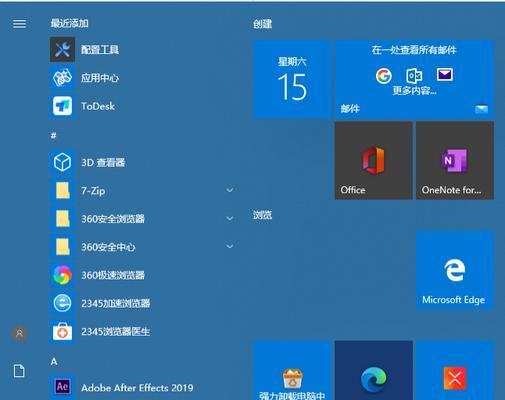Click the Outlook icon in mail tile
The width and height of the screenshot is (505, 400).
coord(414,75)
